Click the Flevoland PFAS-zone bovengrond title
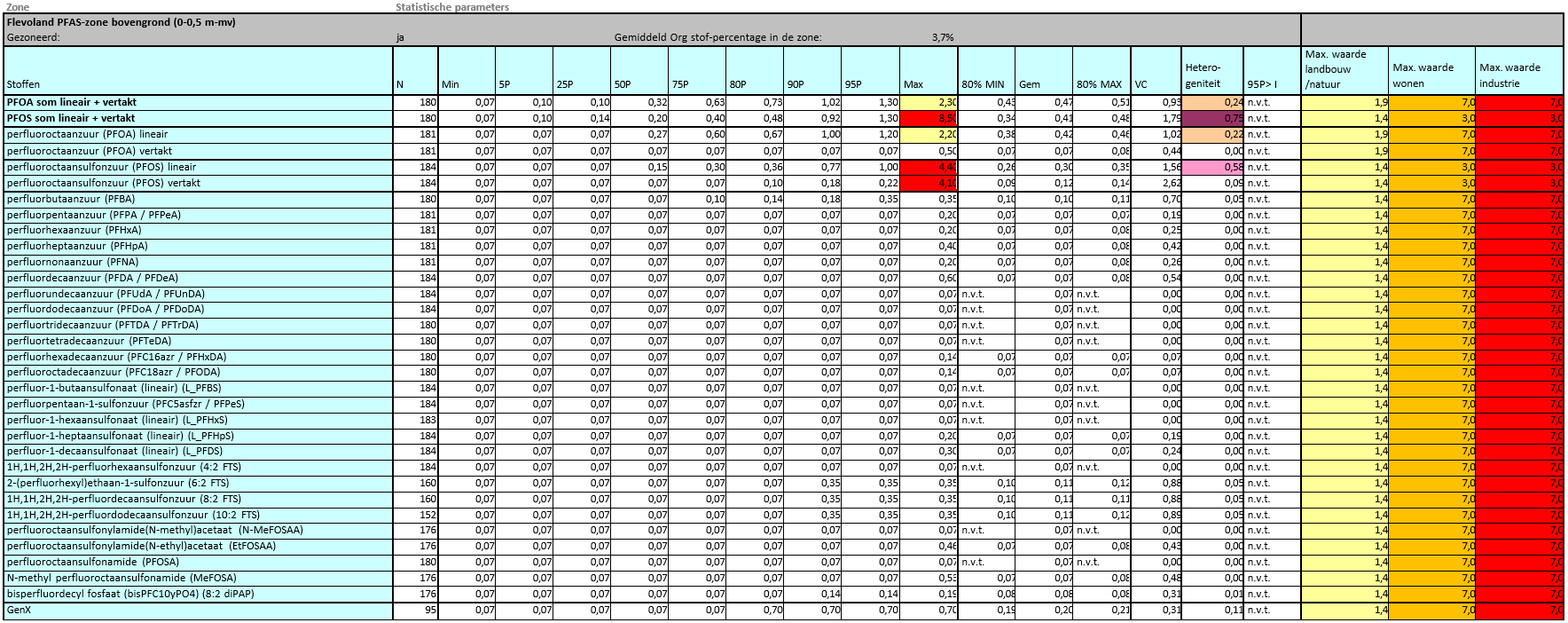The image size is (1568, 623). point(121,22)
